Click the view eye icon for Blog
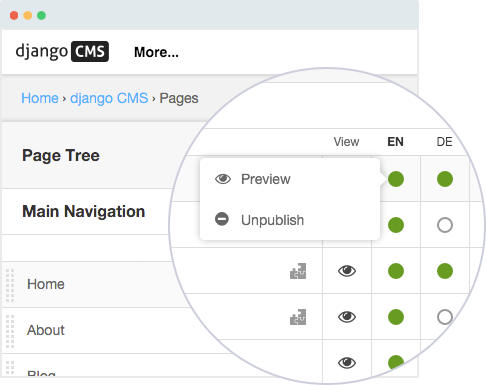The width and height of the screenshot is (486, 385). coord(347,362)
